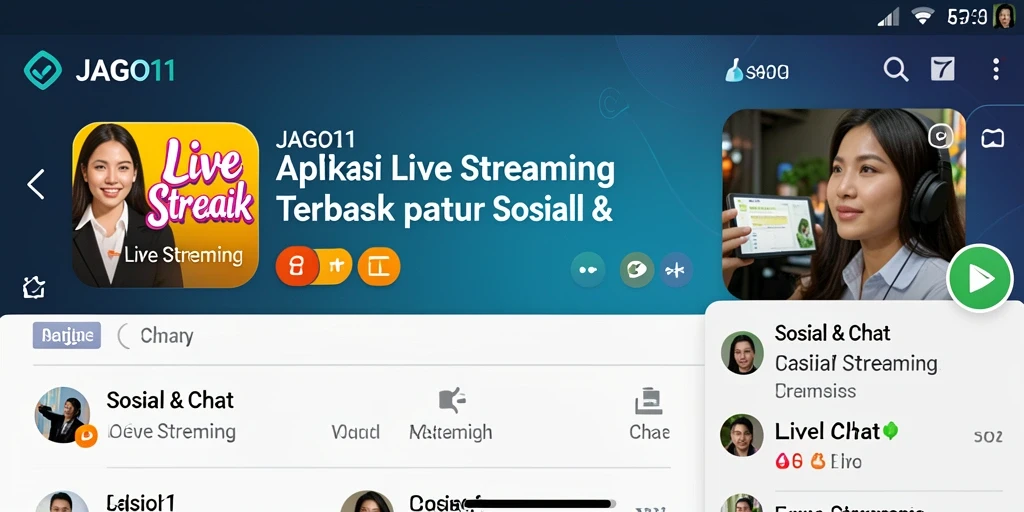Click the side panel Sosial & Chat avatar
Screen dimensions: 1024x512
[742, 353]
